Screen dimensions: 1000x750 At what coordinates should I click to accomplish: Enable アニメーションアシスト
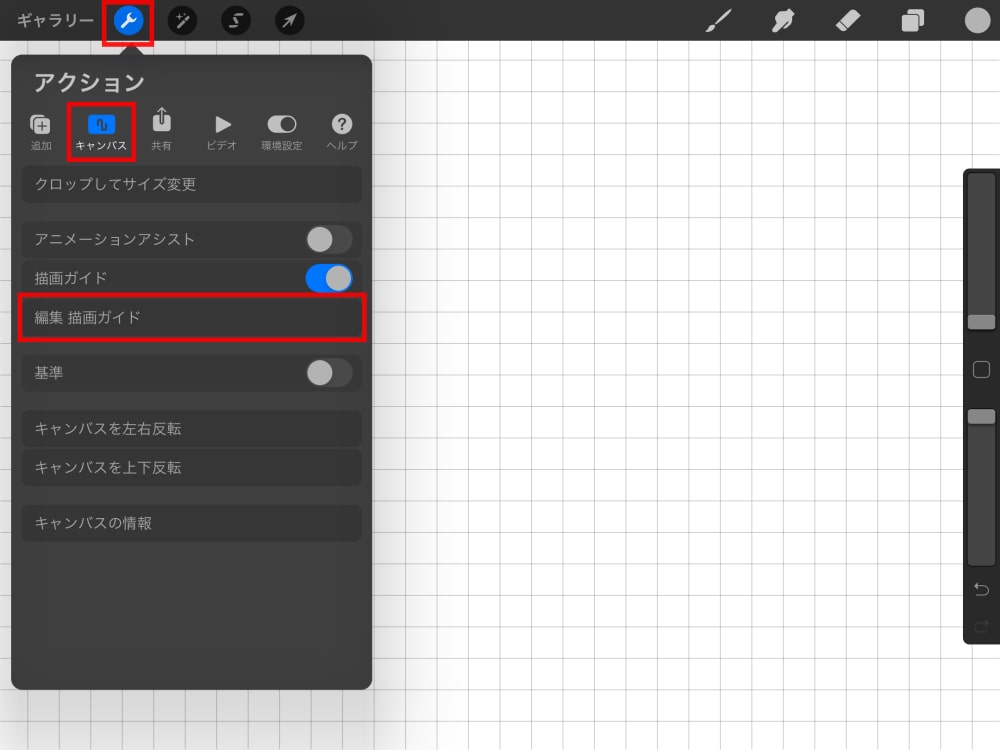tap(330, 239)
